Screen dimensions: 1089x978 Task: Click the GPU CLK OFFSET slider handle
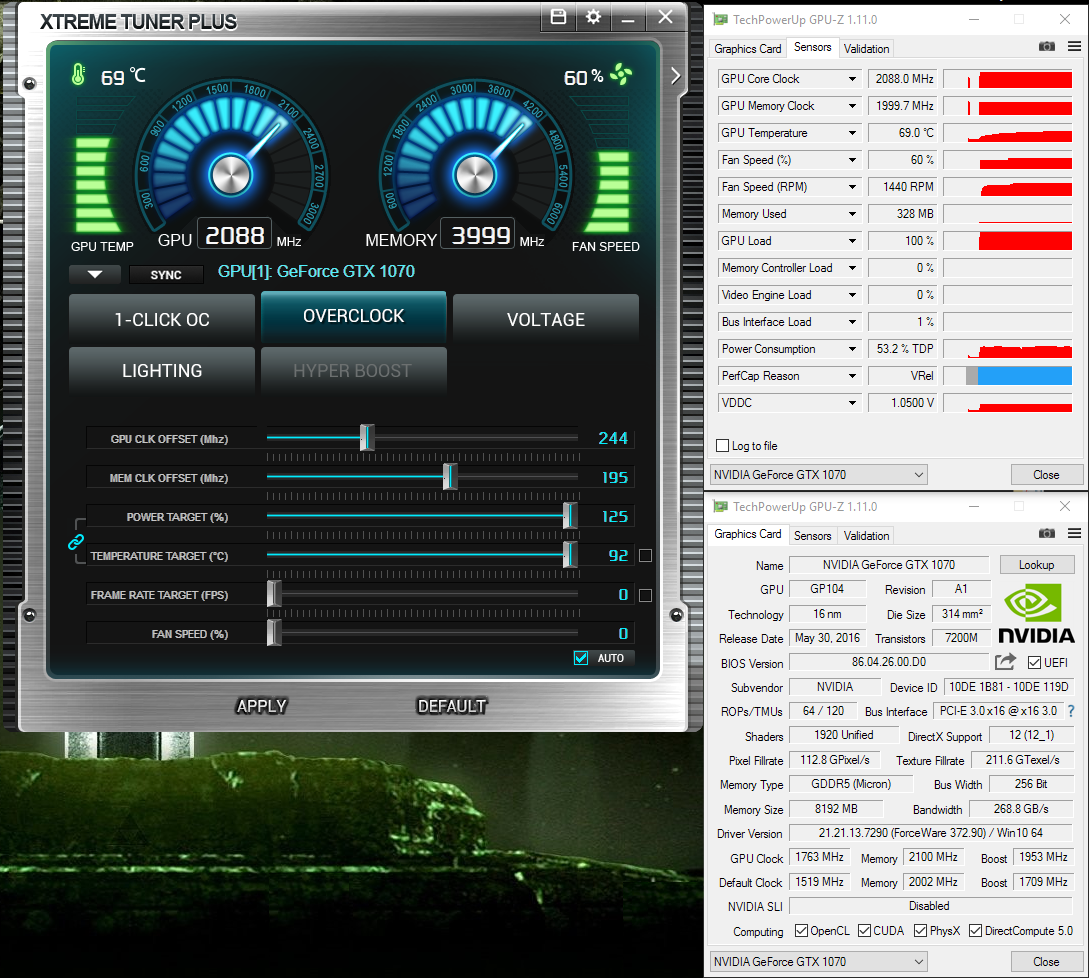point(367,438)
